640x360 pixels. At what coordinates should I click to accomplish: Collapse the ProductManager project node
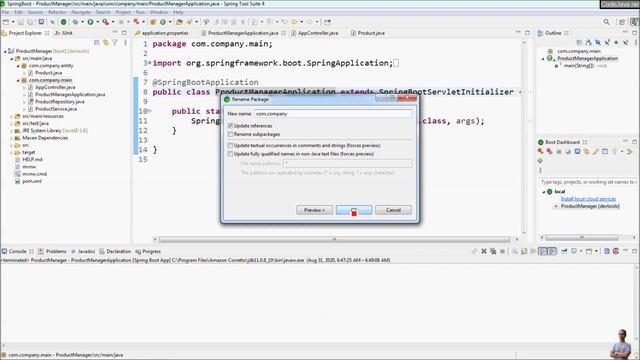[x=5, y=51]
